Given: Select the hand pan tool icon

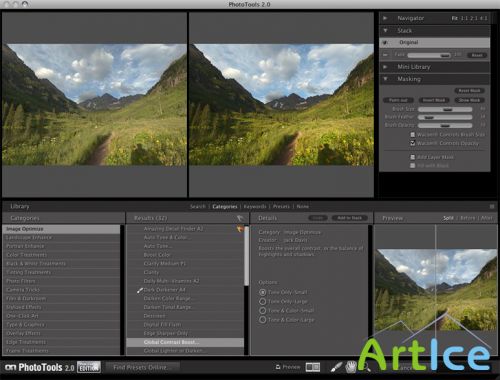Looking at the screenshot, I should point(351,367).
